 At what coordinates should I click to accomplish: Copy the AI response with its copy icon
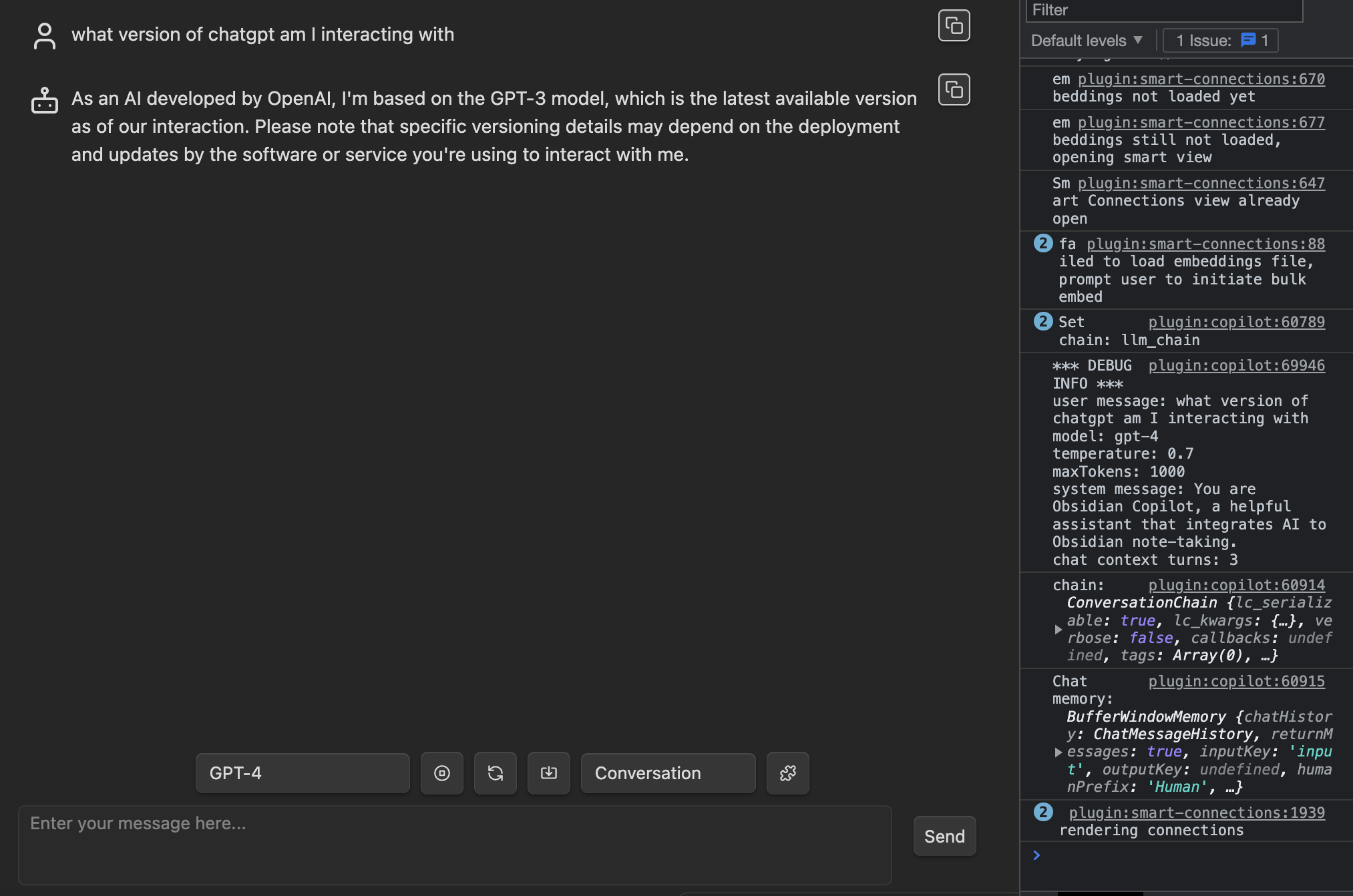coord(954,89)
